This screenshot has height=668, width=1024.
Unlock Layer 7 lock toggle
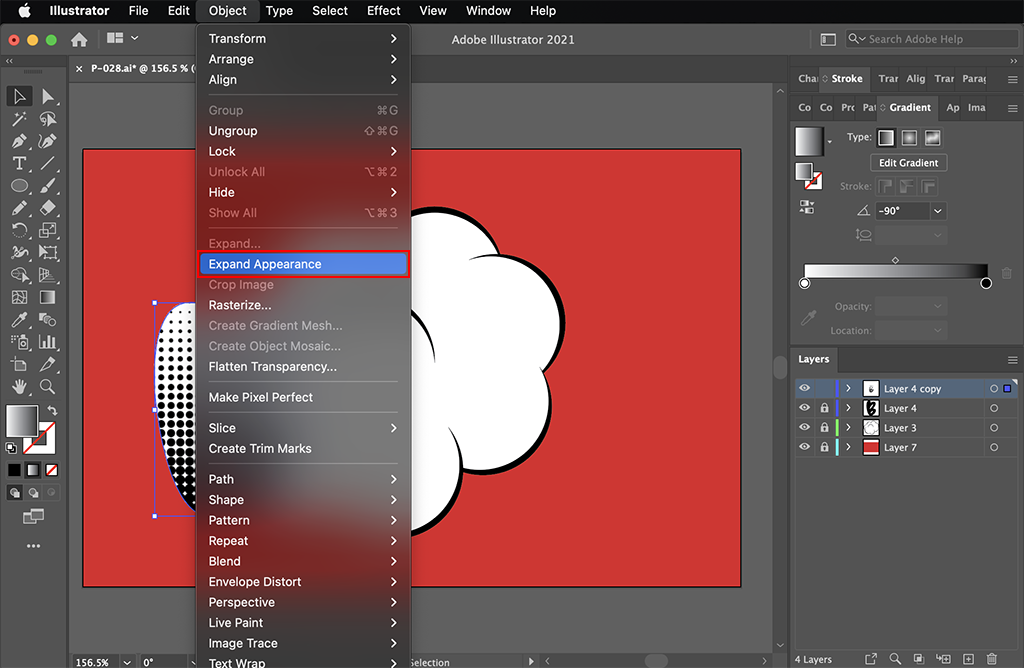(x=824, y=447)
